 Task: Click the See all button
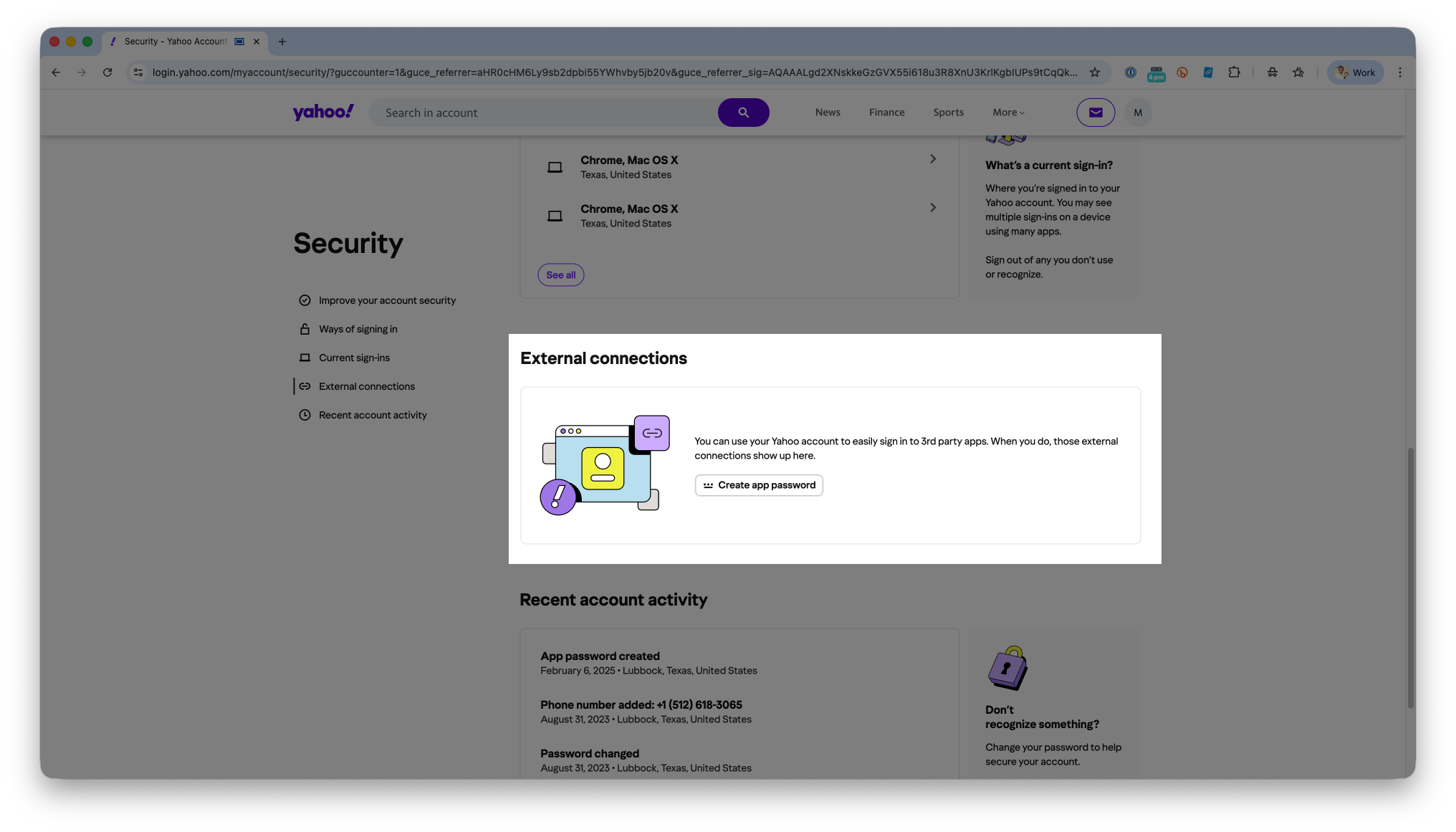(x=560, y=275)
